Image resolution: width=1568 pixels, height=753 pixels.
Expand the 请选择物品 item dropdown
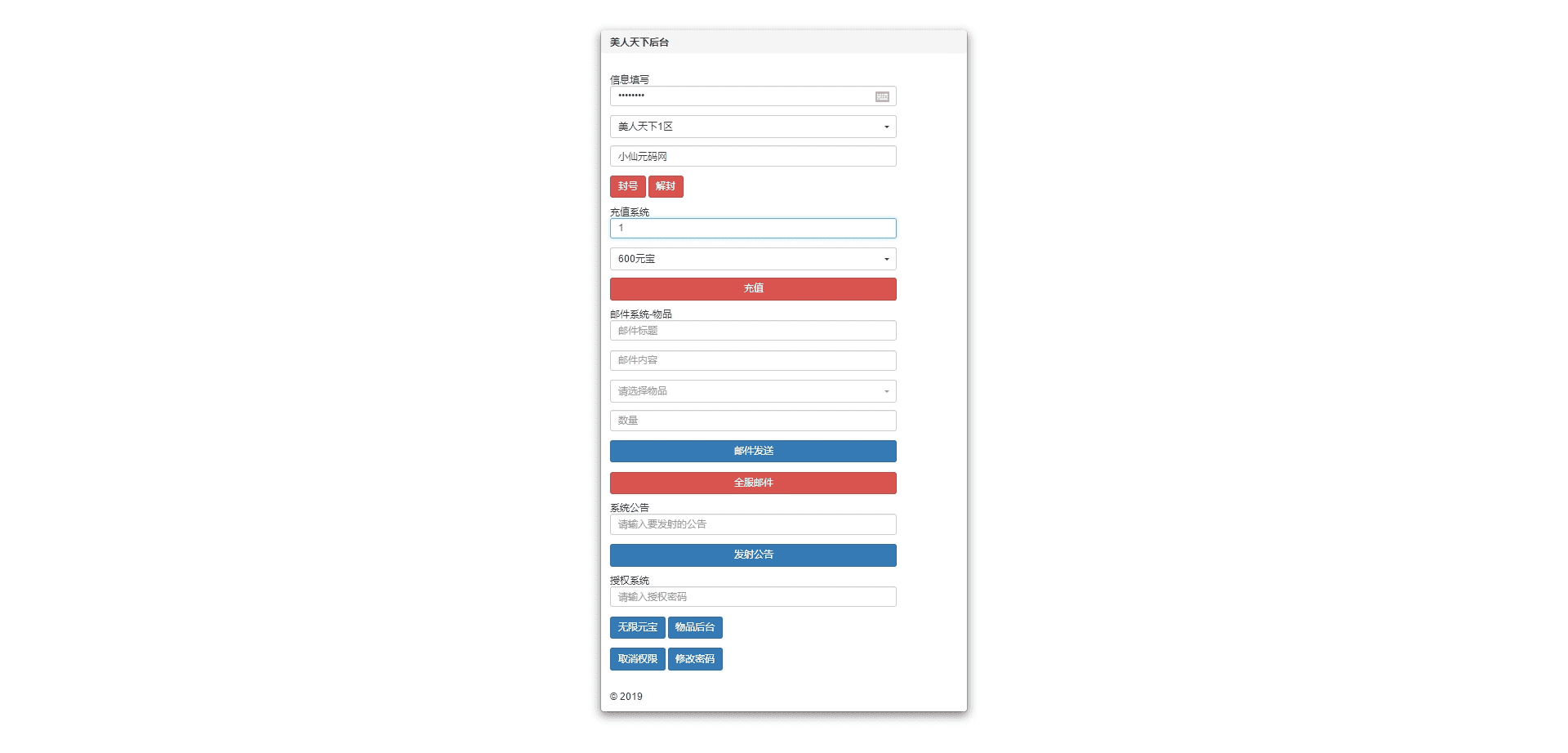[x=752, y=391]
